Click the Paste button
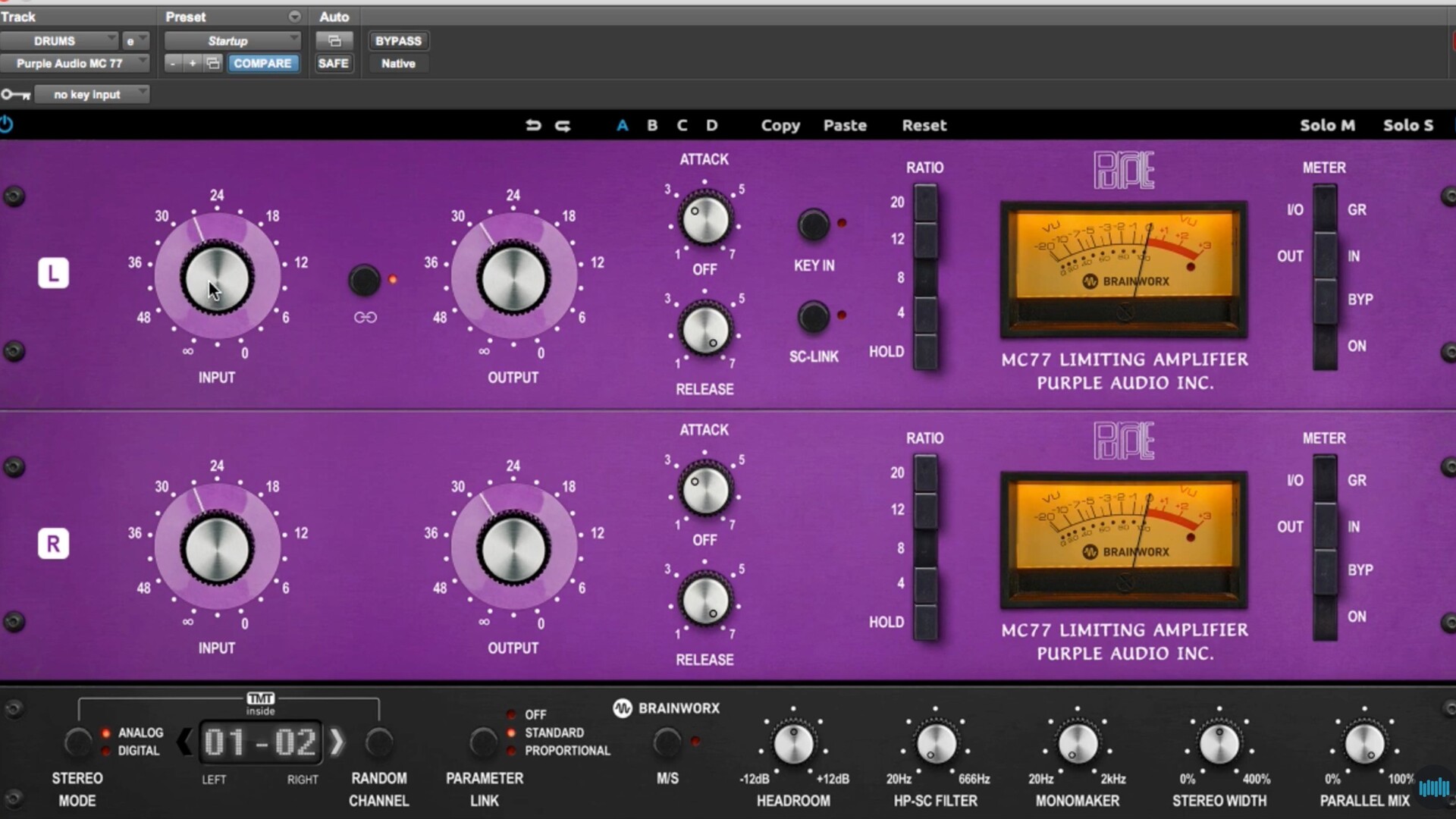The image size is (1456, 819). pos(845,125)
